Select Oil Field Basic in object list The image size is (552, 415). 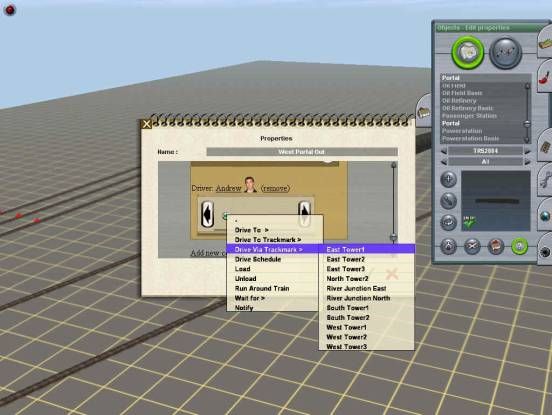coord(462,93)
